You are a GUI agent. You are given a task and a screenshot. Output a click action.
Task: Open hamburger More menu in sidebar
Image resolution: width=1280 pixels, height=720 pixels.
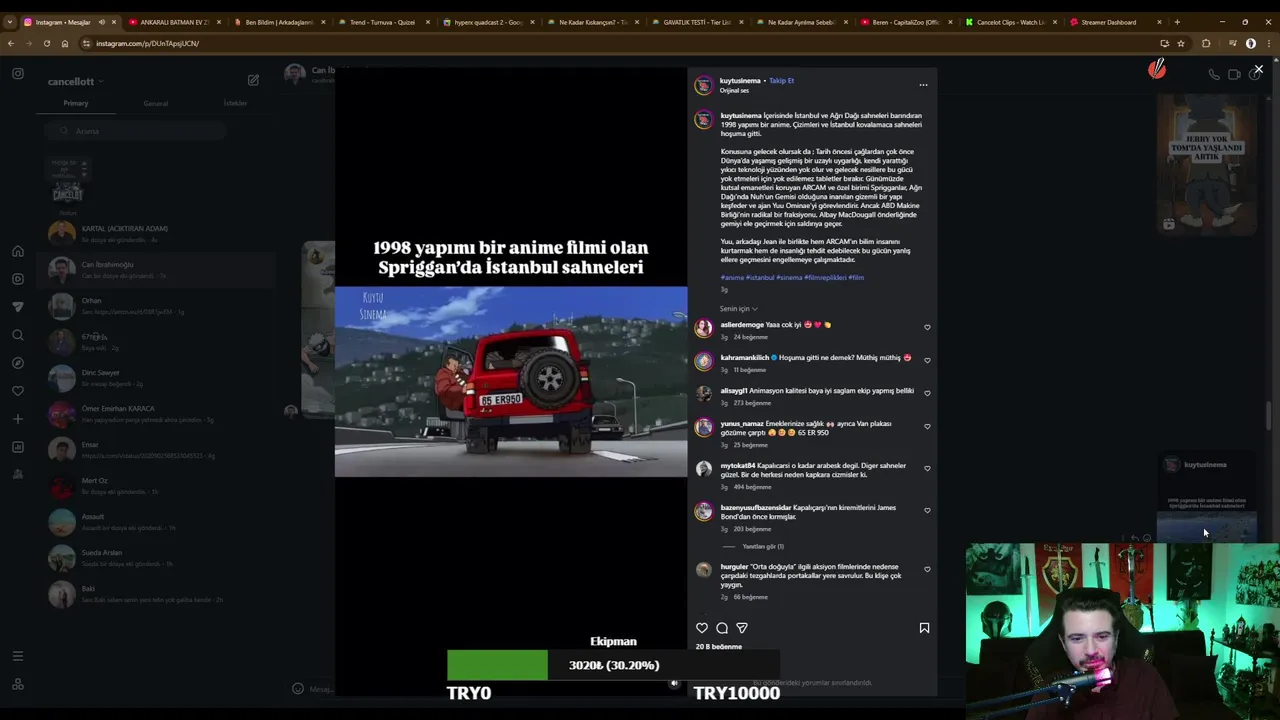[18, 656]
